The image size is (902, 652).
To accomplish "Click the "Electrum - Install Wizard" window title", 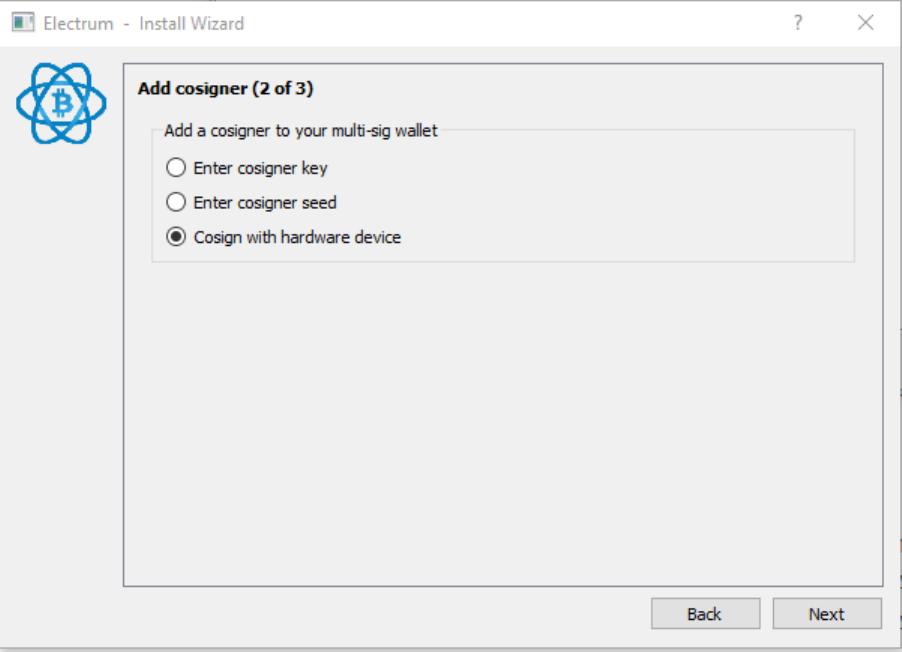I will pyautogui.click(x=143, y=23).
